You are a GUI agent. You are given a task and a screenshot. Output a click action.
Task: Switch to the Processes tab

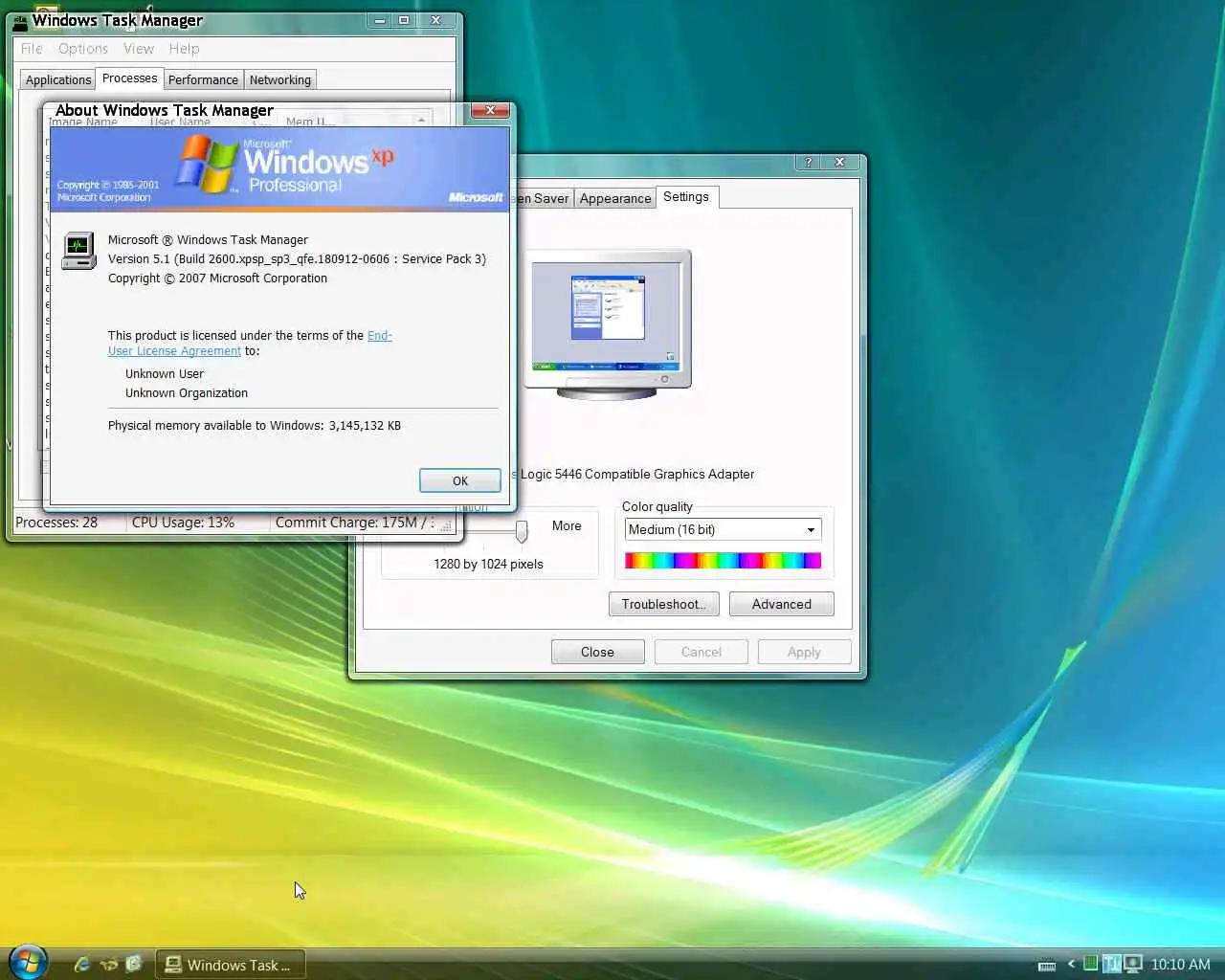tap(130, 78)
